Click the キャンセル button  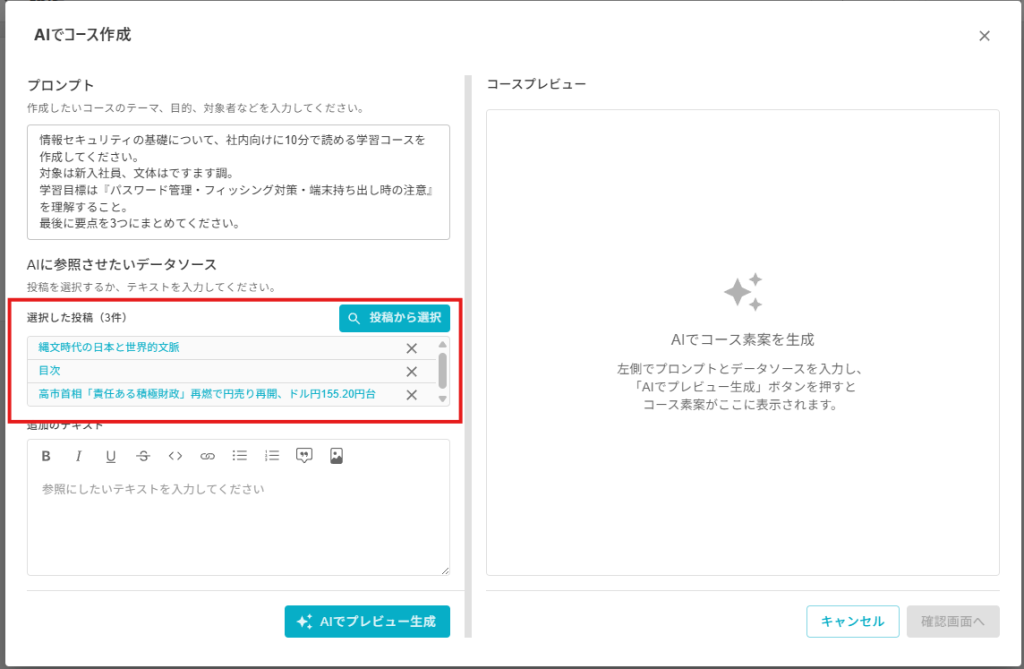852,621
